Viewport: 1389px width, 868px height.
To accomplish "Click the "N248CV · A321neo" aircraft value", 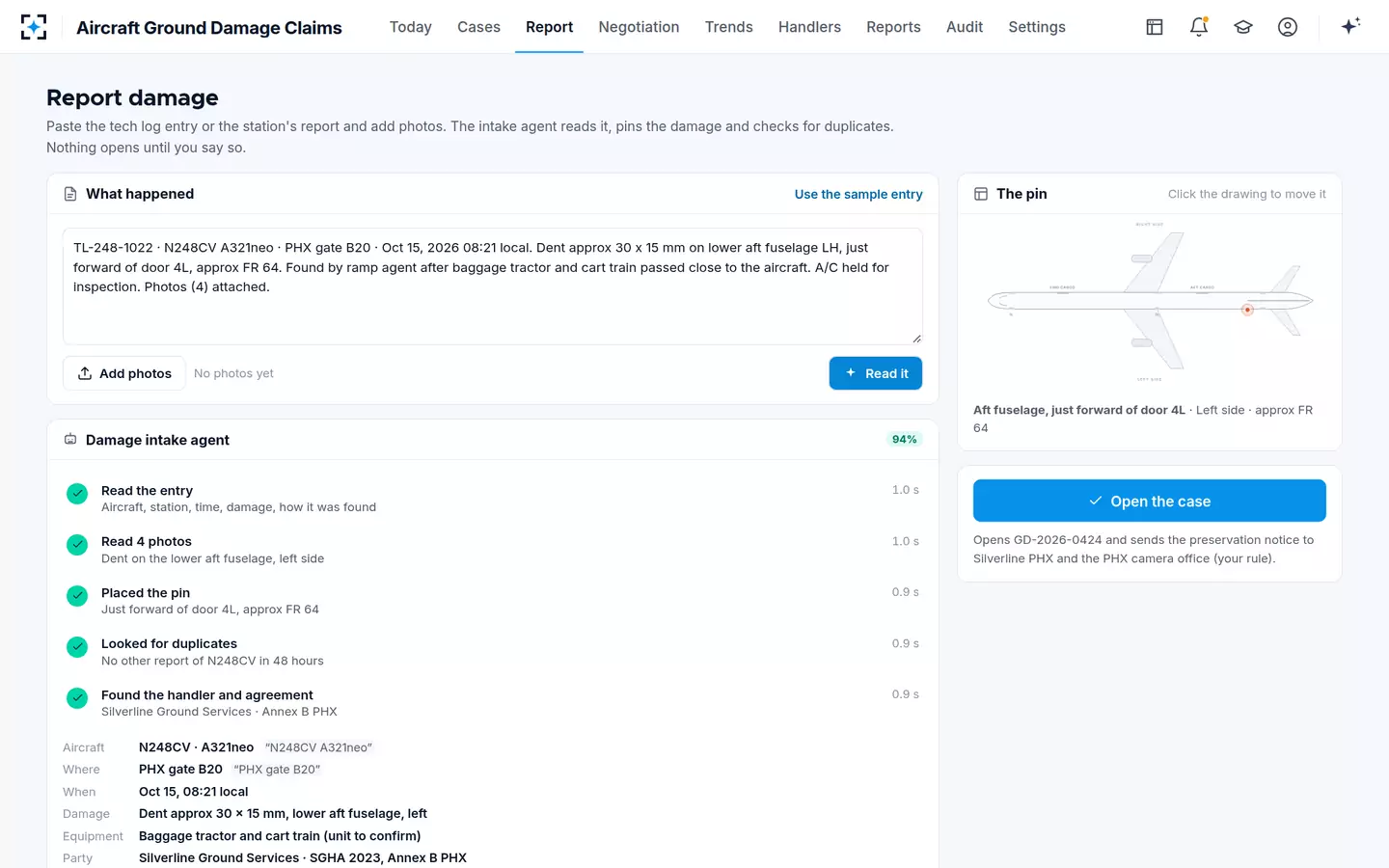I will click(x=197, y=747).
